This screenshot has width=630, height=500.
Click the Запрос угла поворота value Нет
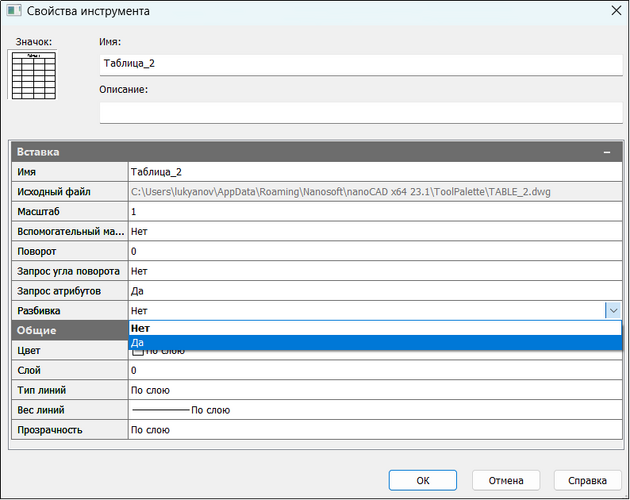pyautogui.click(x=375, y=271)
